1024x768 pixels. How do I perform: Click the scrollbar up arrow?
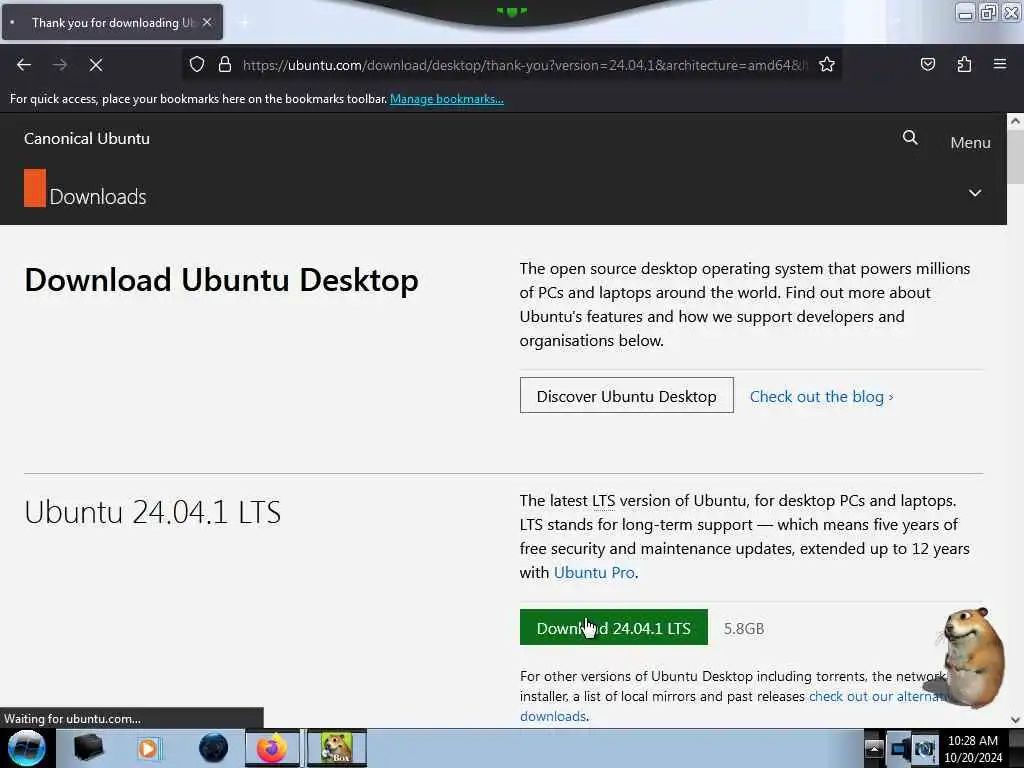pos(1015,121)
